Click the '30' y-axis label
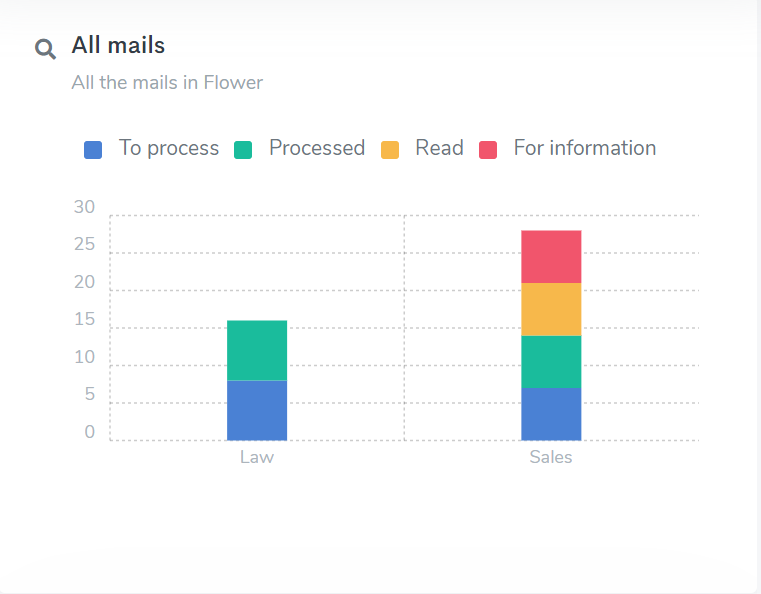This screenshot has width=761, height=594. click(x=85, y=208)
